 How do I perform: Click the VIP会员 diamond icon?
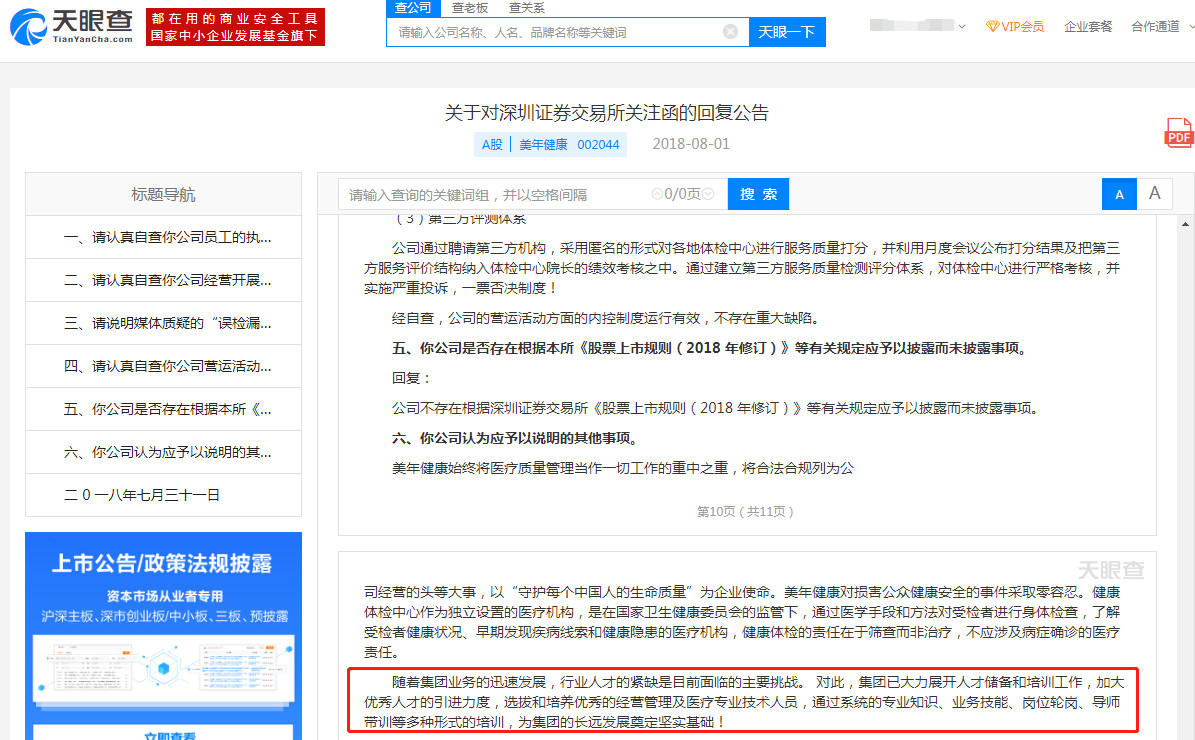992,27
